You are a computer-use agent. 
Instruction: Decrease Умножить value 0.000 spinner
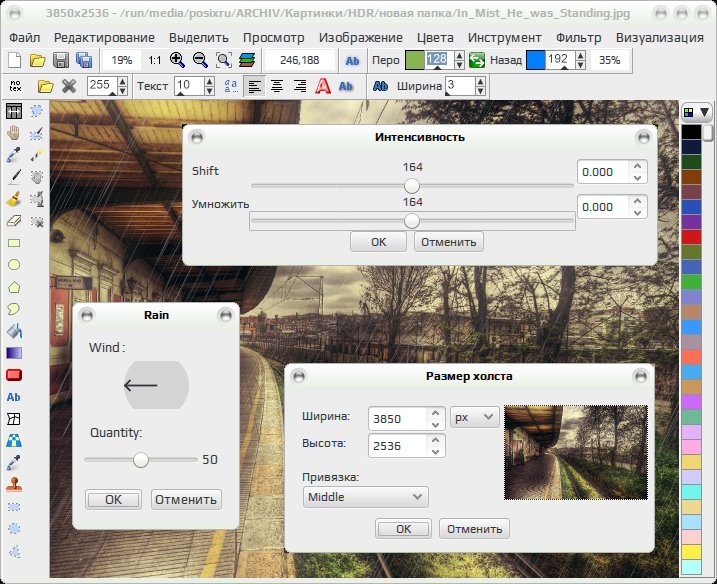[x=638, y=213]
